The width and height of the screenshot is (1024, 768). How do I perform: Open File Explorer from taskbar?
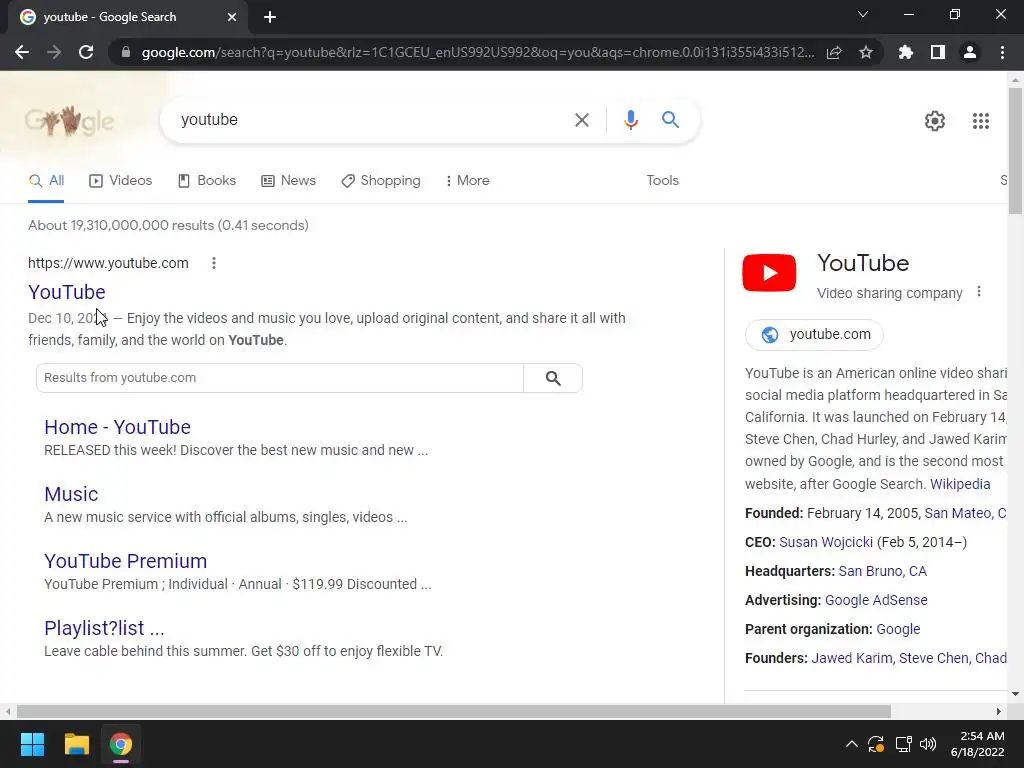[76, 744]
